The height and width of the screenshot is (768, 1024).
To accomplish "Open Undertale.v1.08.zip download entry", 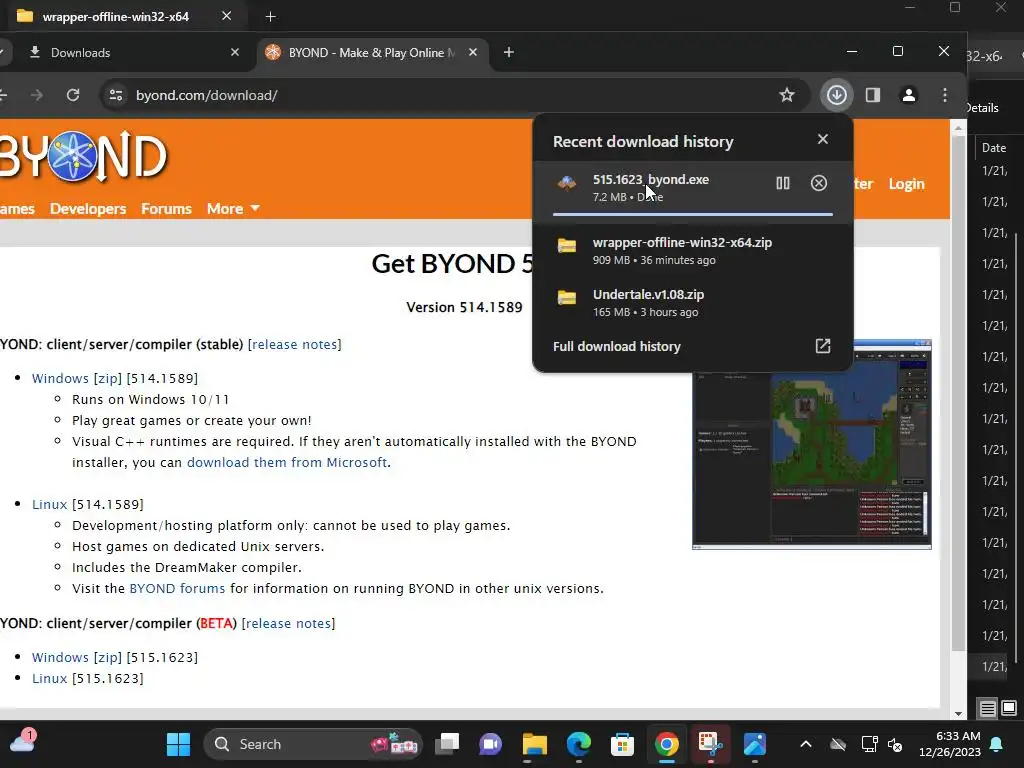I will click(693, 303).
